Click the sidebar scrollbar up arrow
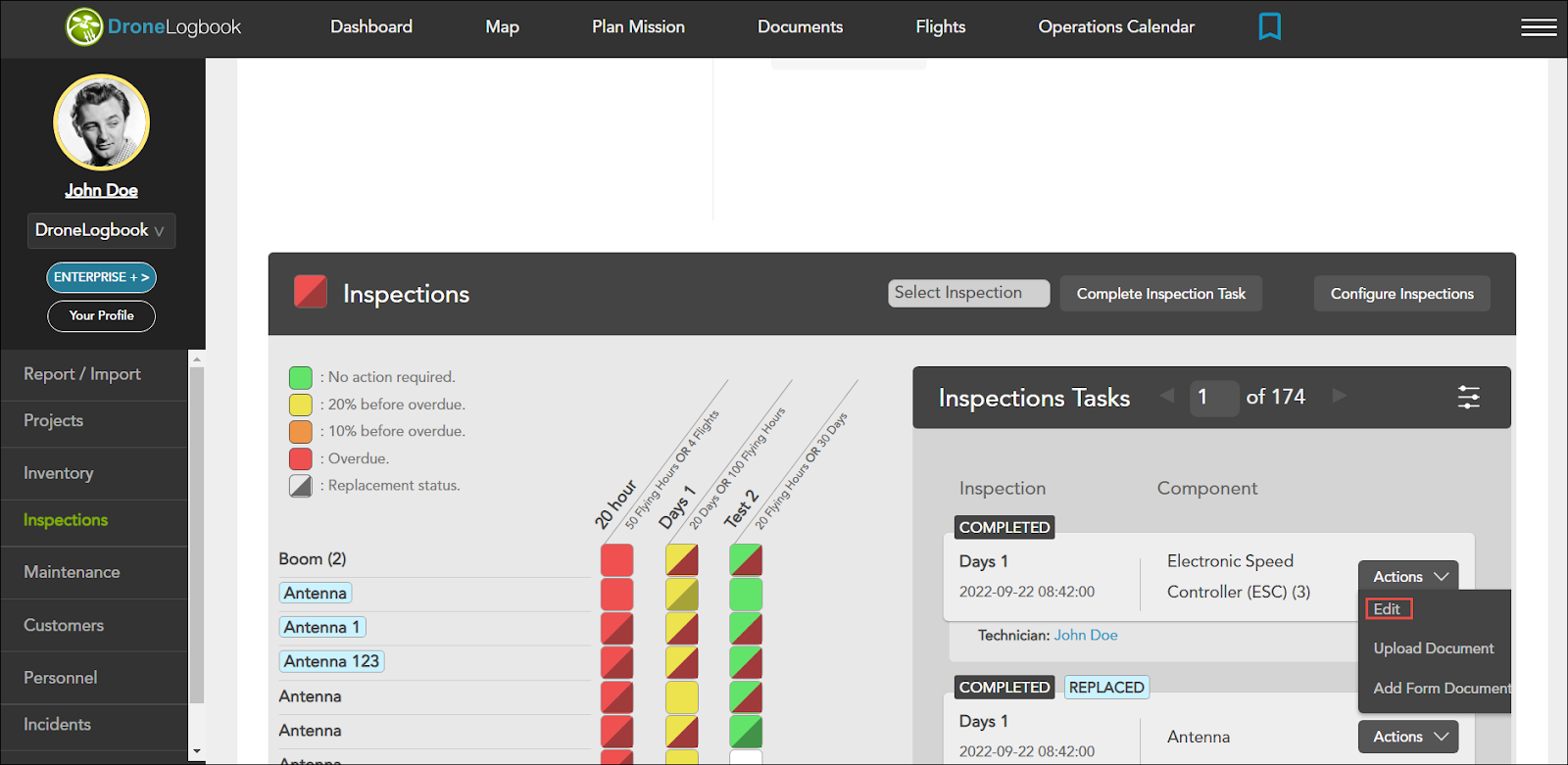This screenshot has height=765, width=1568. 197,359
